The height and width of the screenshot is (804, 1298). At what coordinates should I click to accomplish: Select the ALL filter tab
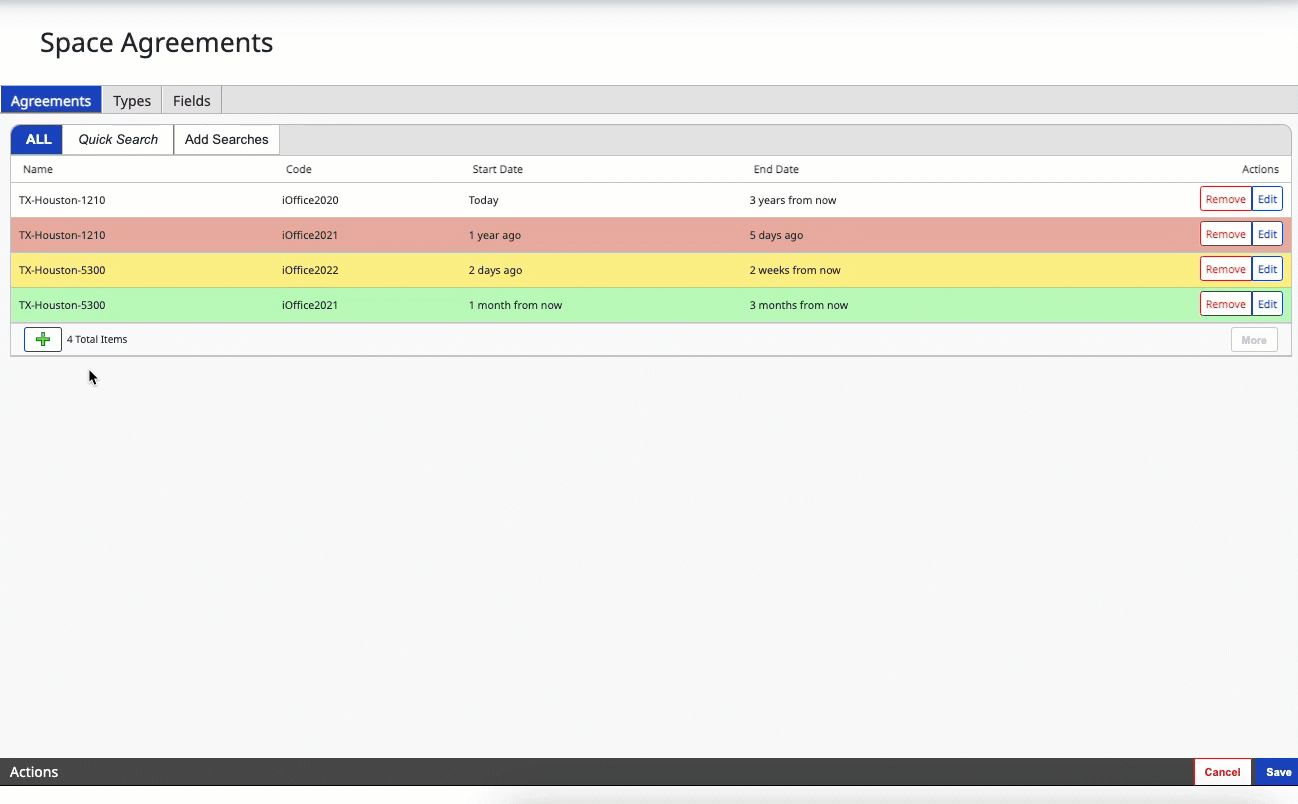pyautogui.click(x=36, y=139)
